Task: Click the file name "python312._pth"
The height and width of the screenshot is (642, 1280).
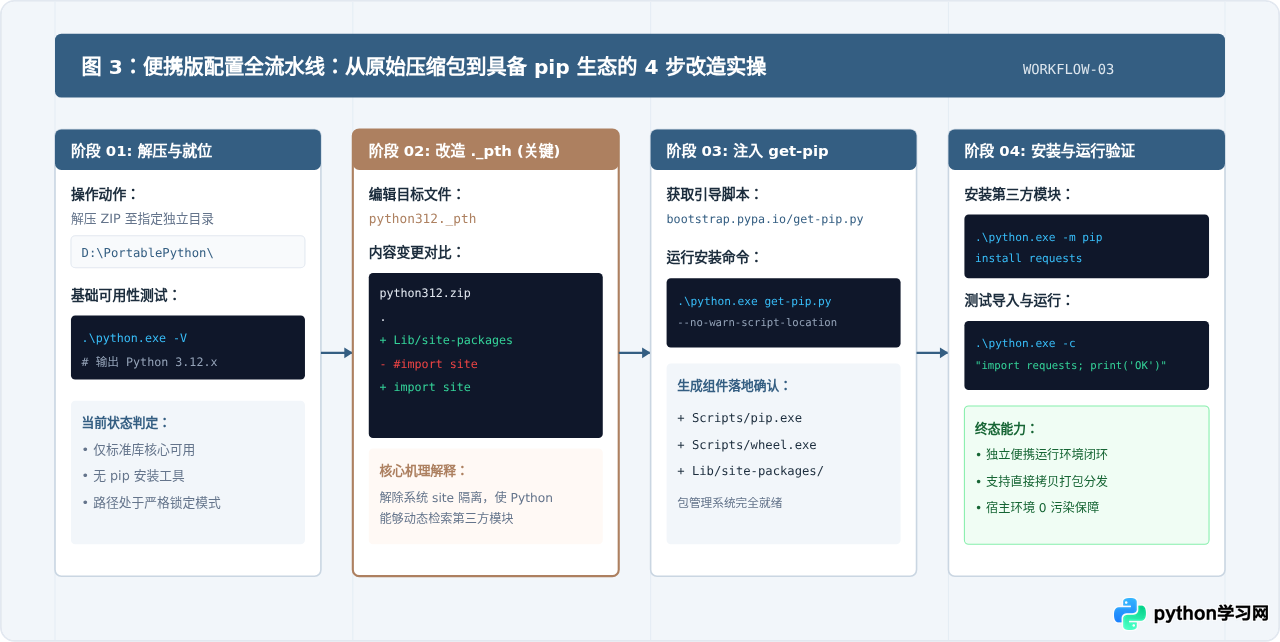Action: [423, 218]
